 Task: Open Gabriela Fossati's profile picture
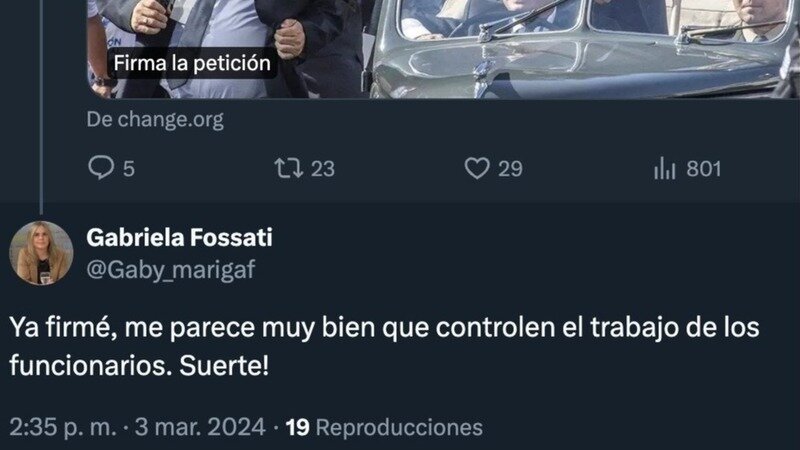click(41, 253)
